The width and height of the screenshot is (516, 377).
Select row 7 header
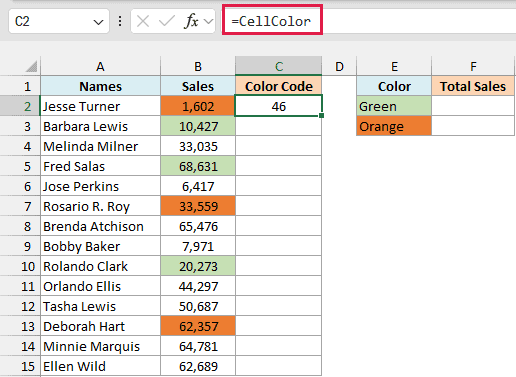click(x=20, y=206)
